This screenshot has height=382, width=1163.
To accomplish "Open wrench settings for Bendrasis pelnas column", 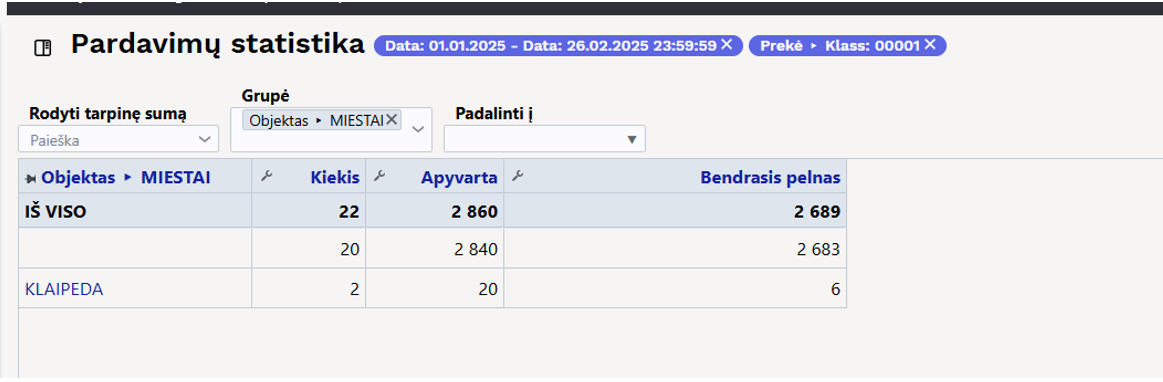I will click(x=517, y=177).
